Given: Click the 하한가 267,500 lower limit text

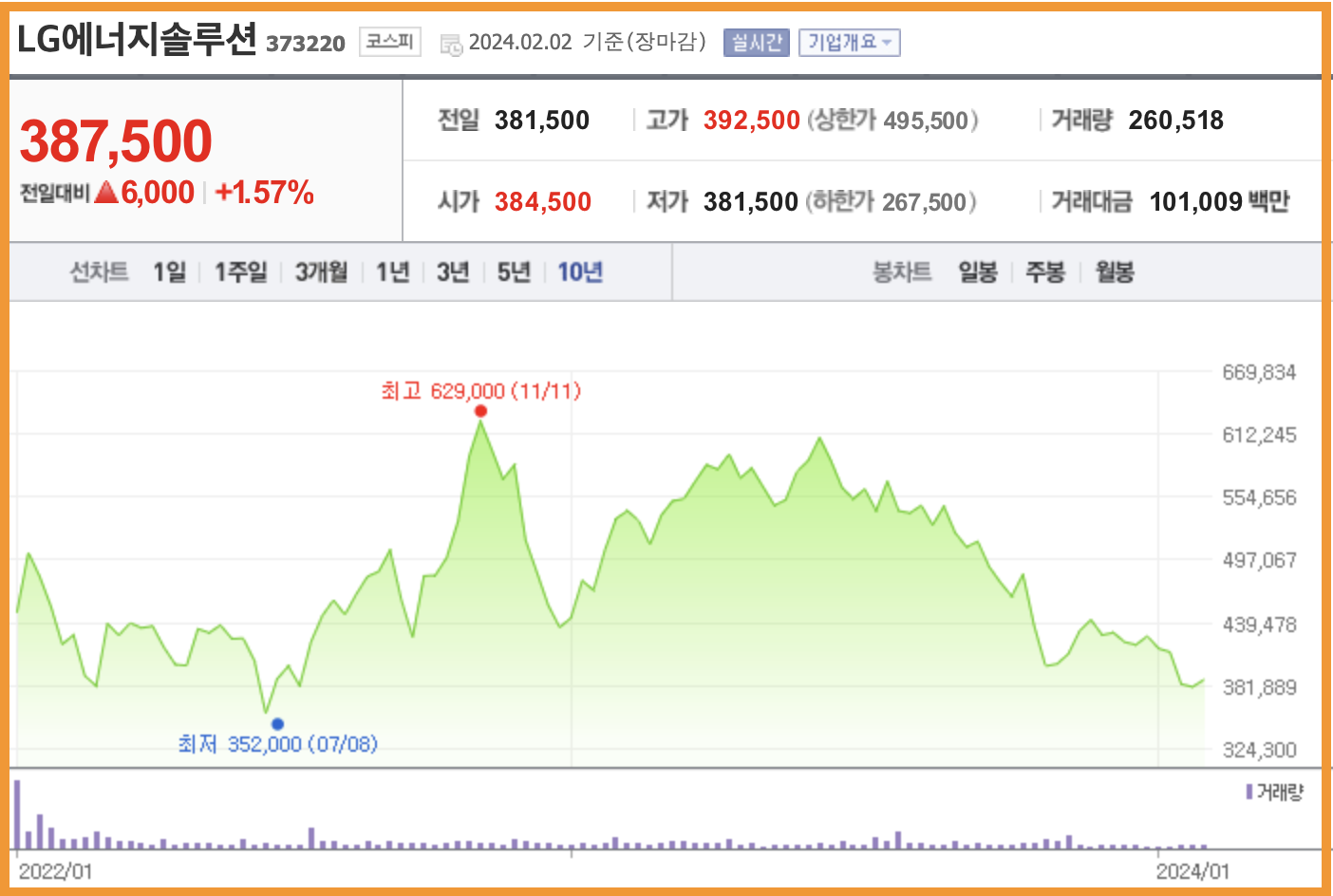Looking at the screenshot, I should (891, 201).
